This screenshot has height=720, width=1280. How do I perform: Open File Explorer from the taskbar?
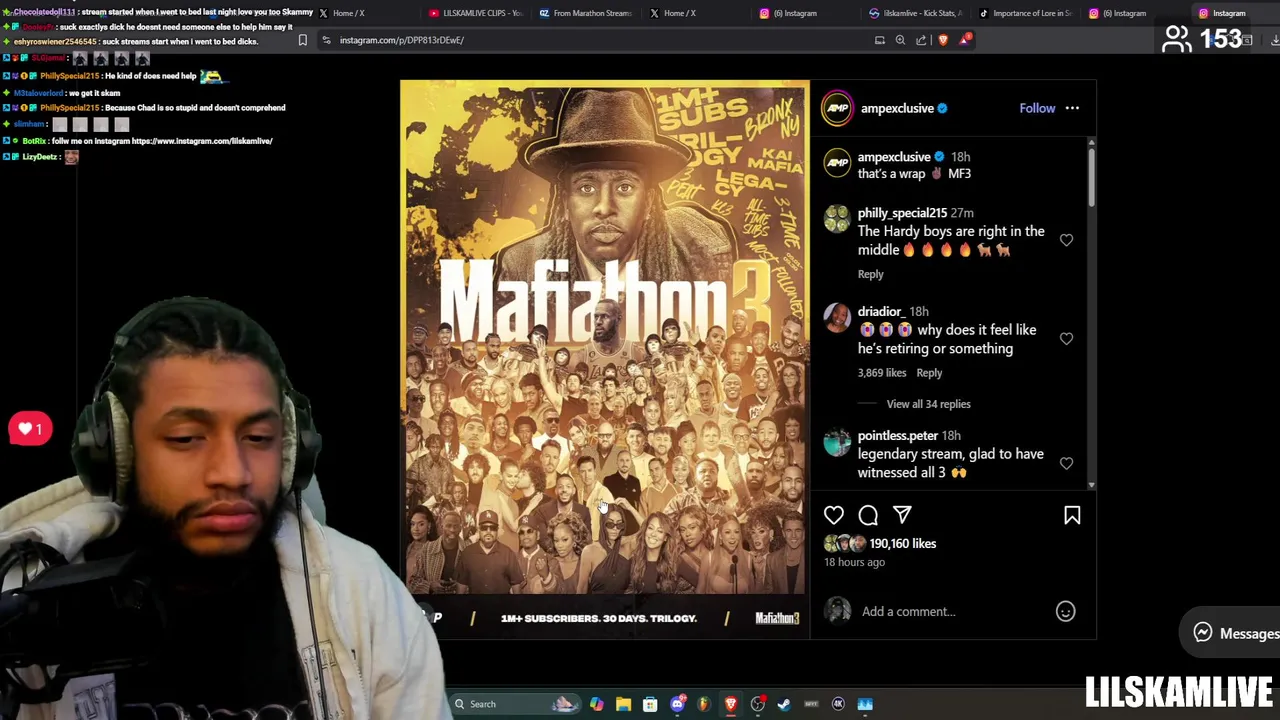tap(623, 704)
